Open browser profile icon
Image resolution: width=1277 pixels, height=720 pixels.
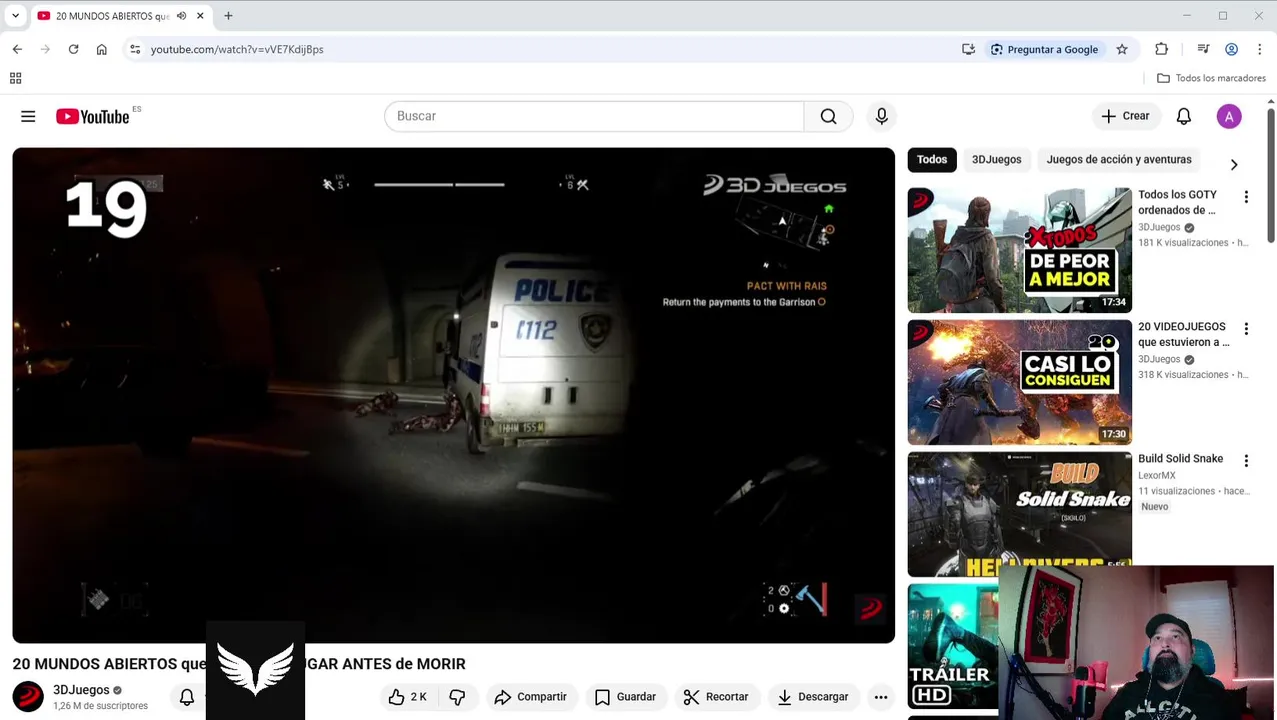coord(1231,49)
